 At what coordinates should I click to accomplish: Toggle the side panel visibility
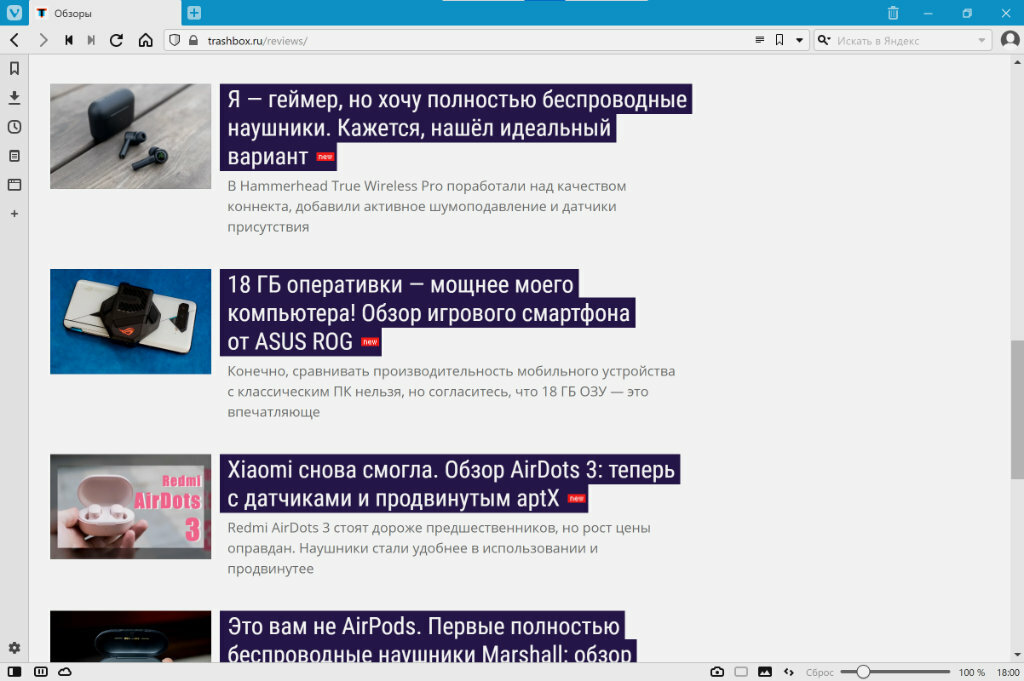tap(14, 672)
